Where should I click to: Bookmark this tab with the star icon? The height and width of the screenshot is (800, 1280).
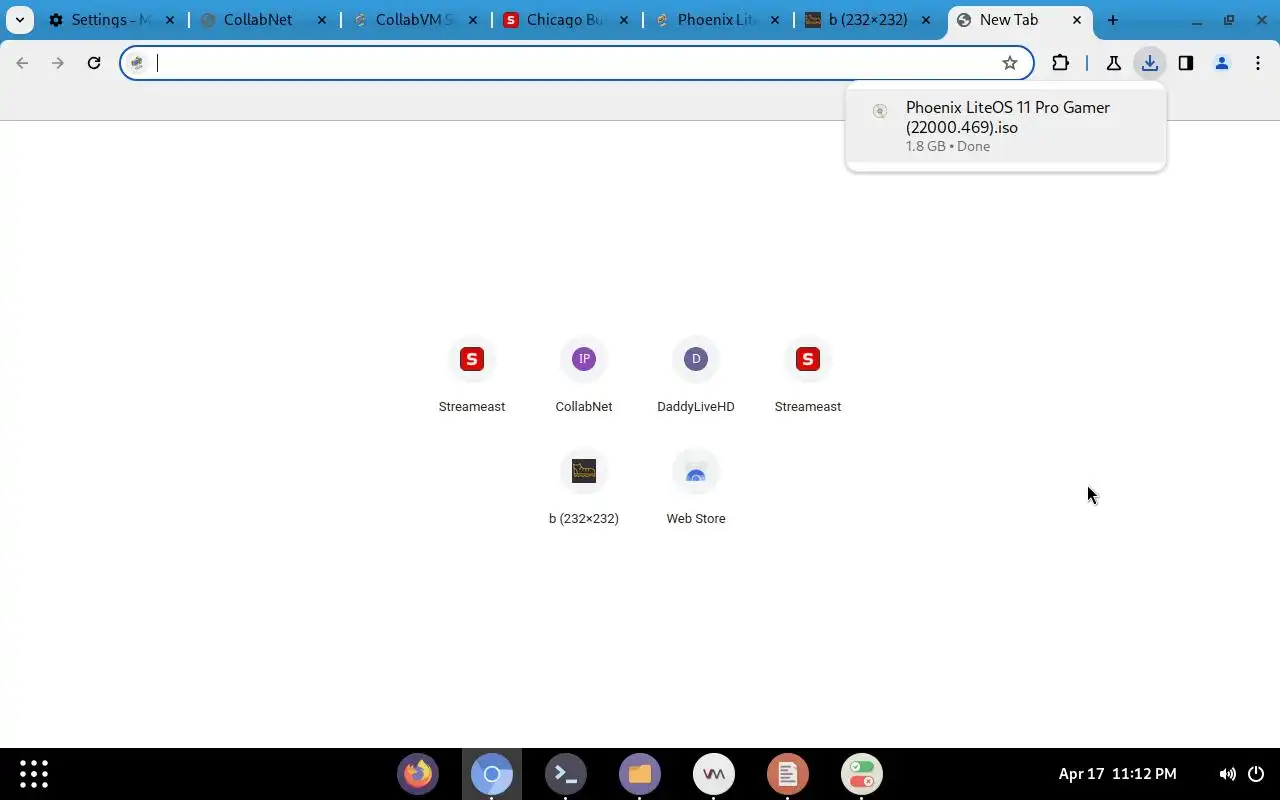(x=1010, y=63)
